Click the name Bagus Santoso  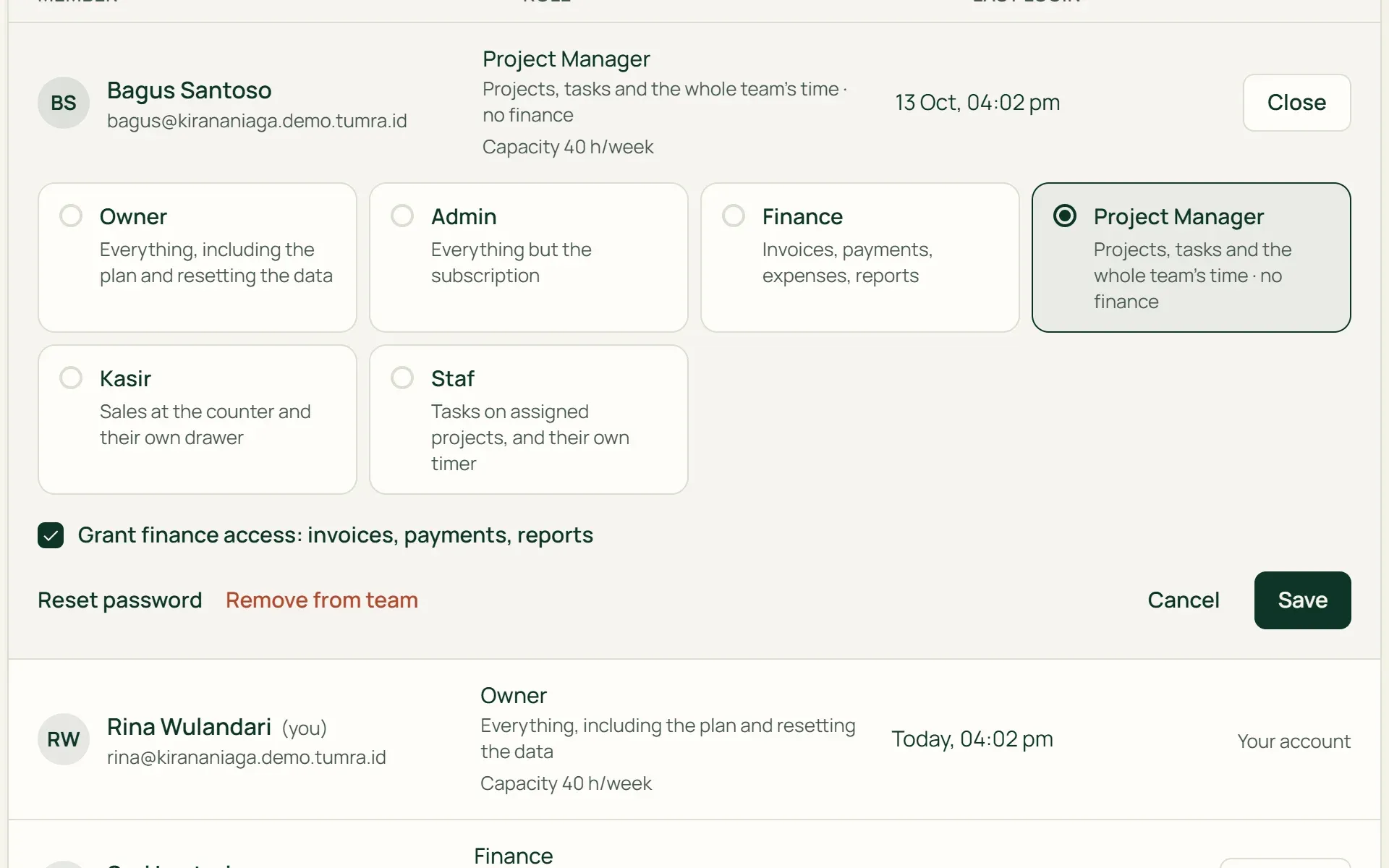(190, 90)
